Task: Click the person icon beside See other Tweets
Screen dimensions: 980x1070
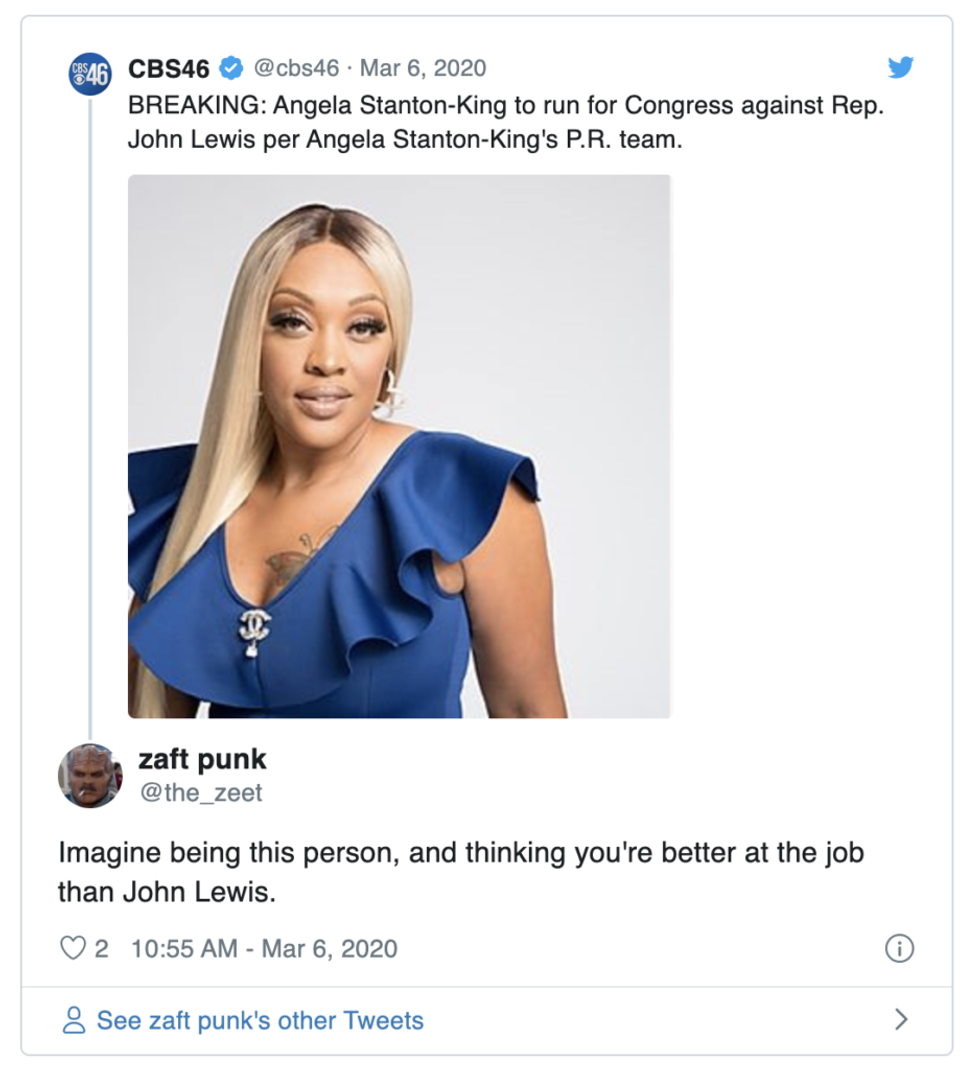Action: pos(74,1020)
